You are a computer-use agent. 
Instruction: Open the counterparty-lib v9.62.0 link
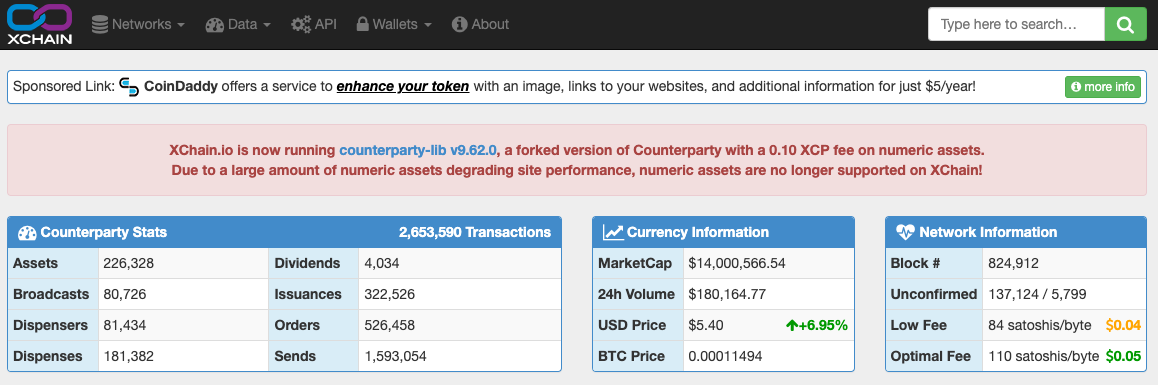[418, 150]
